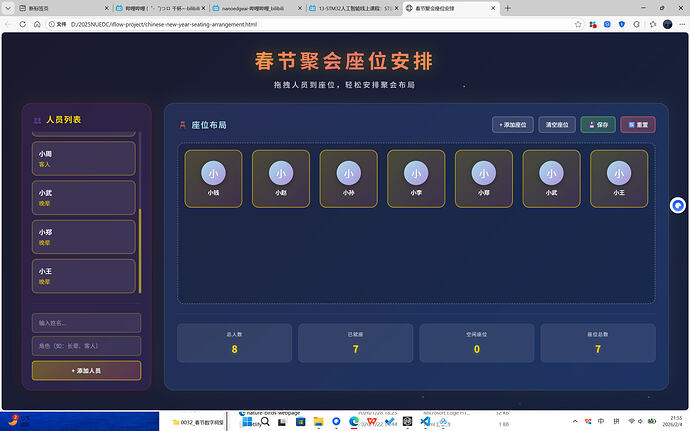Screen dimensions: 690x431
Task: Check the Wi-Fi network tray icon
Action: [x=631, y=421]
